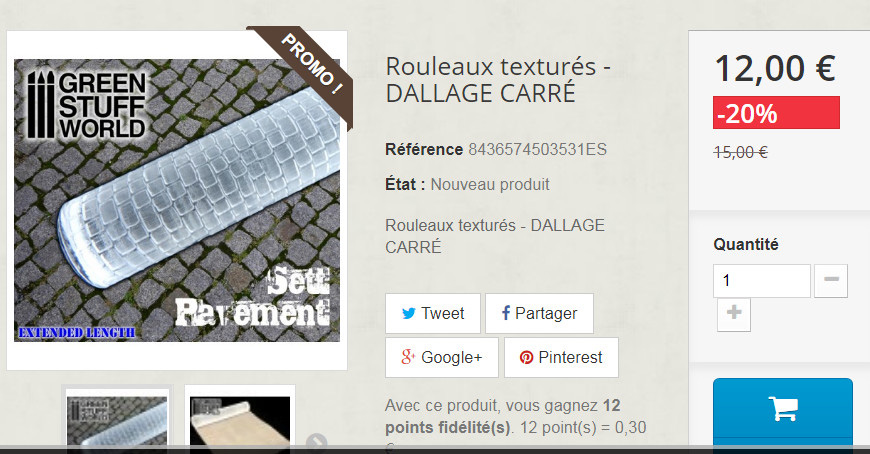Increase quantity with plus button
The image size is (870, 454).
pos(734,315)
